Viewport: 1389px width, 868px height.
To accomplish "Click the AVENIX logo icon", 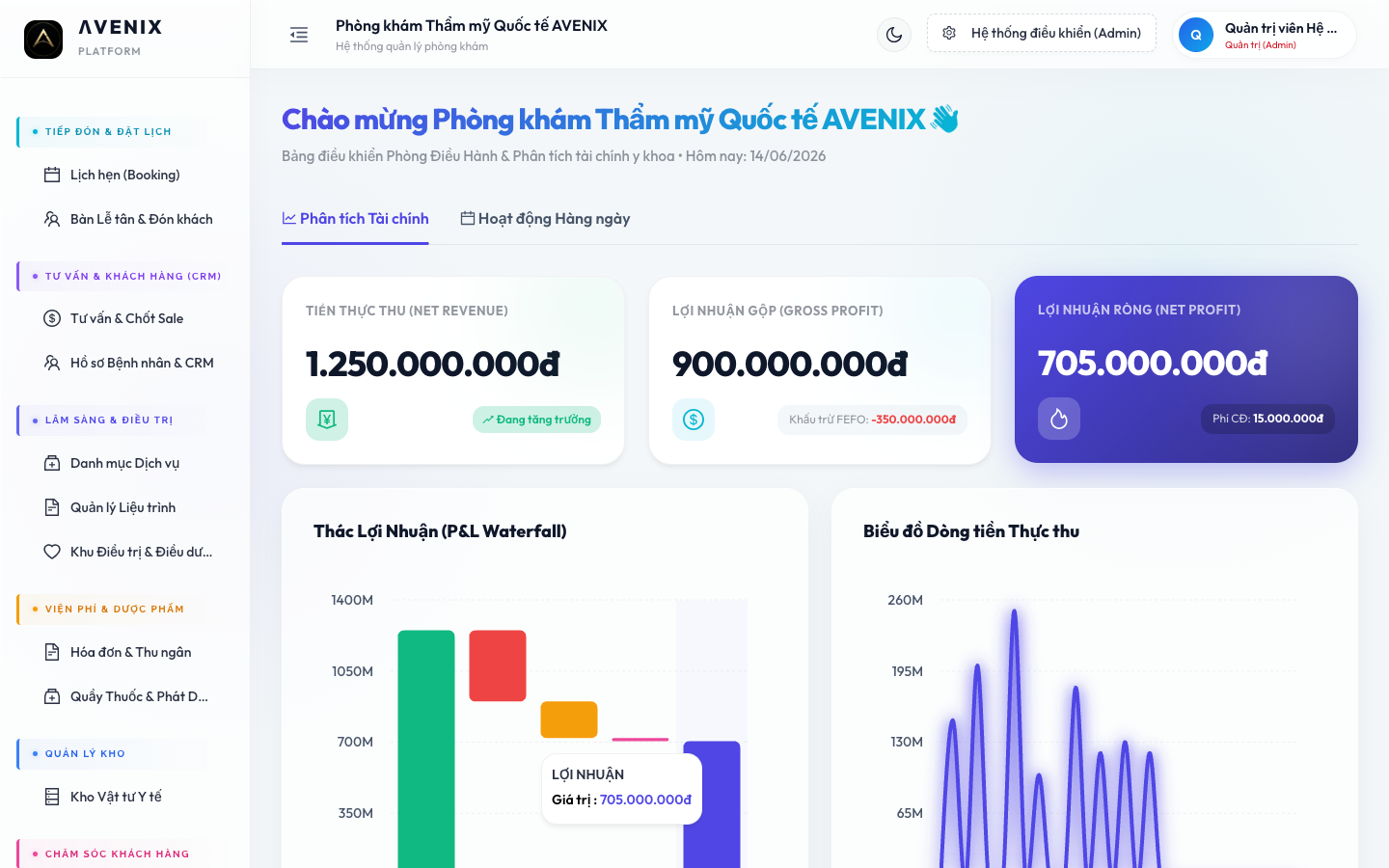I will point(43,39).
